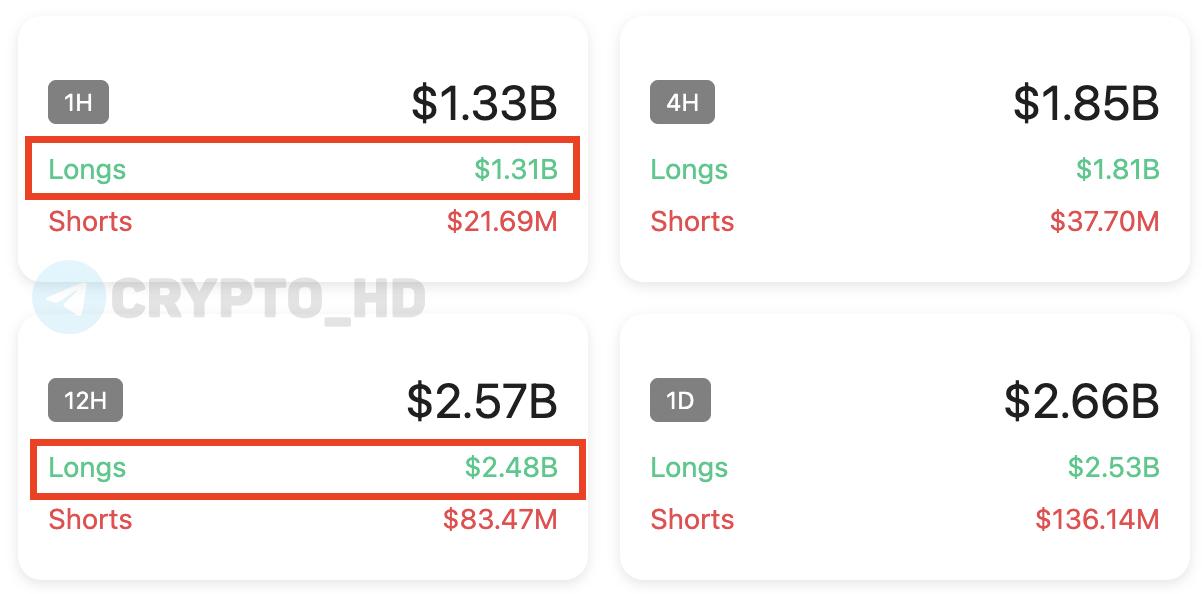Select the 1D timeframe badge
The width and height of the screenshot is (1202, 594).
point(680,401)
